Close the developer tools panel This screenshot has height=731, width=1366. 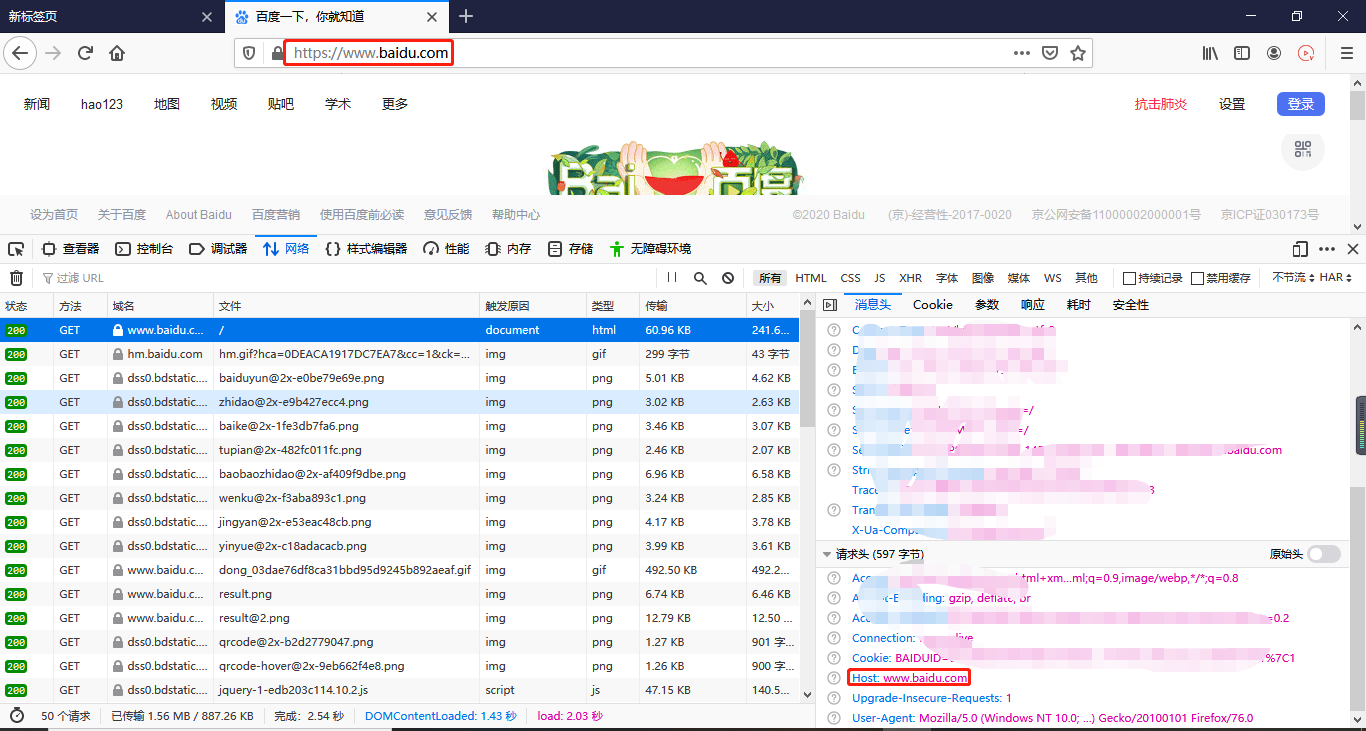[x=1353, y=249]
